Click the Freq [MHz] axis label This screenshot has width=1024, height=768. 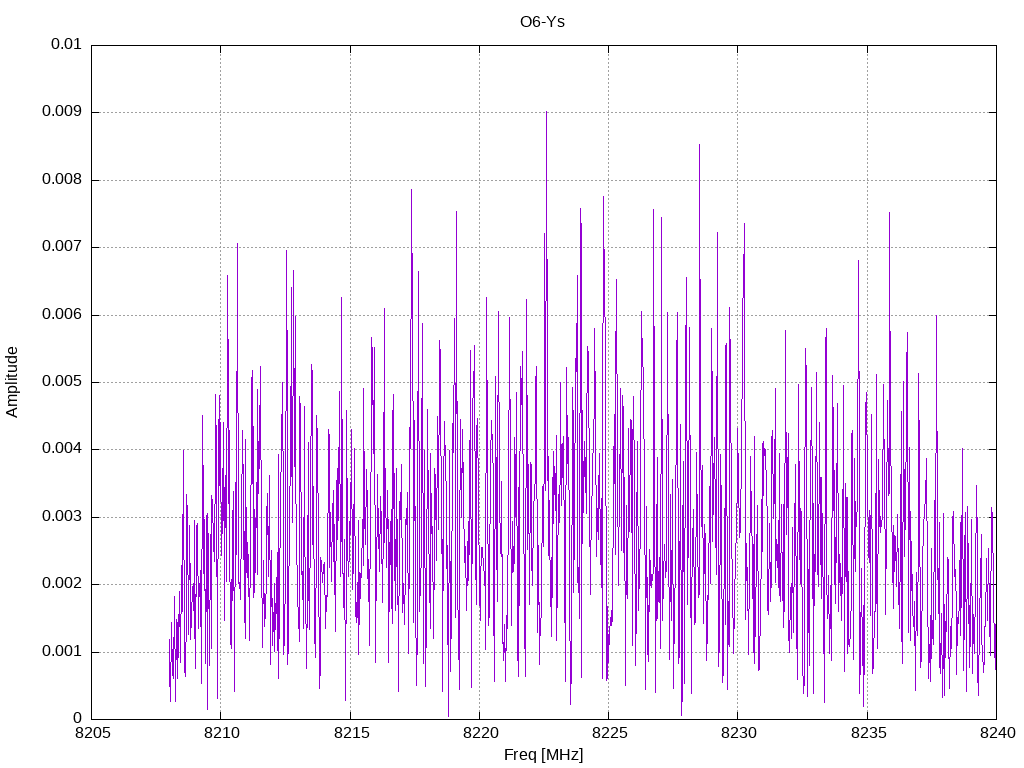(543, 755)
